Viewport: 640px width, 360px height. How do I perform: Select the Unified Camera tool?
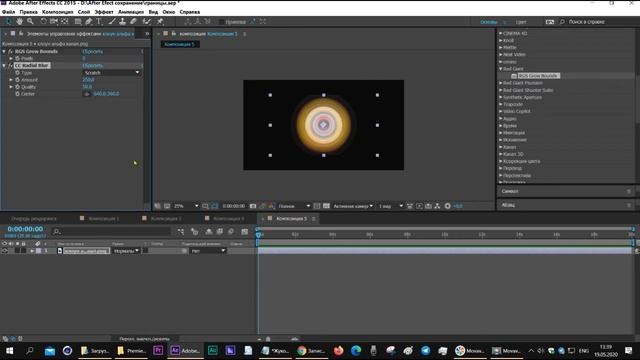[54, 21]
